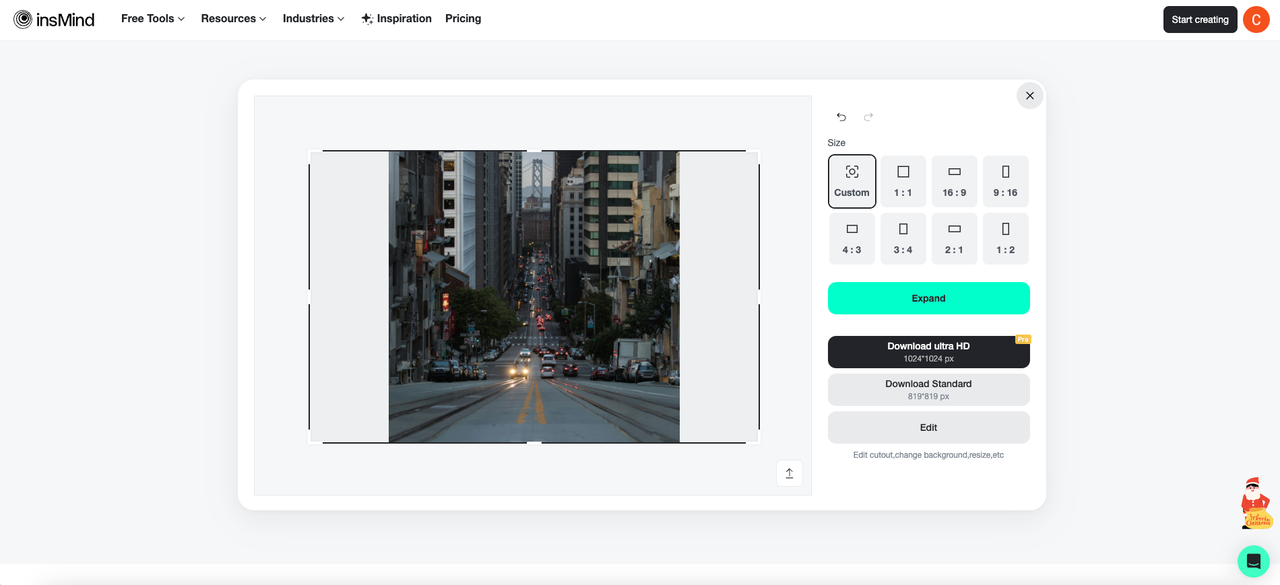Click the bottom edge crop handle

click(534, 442)
